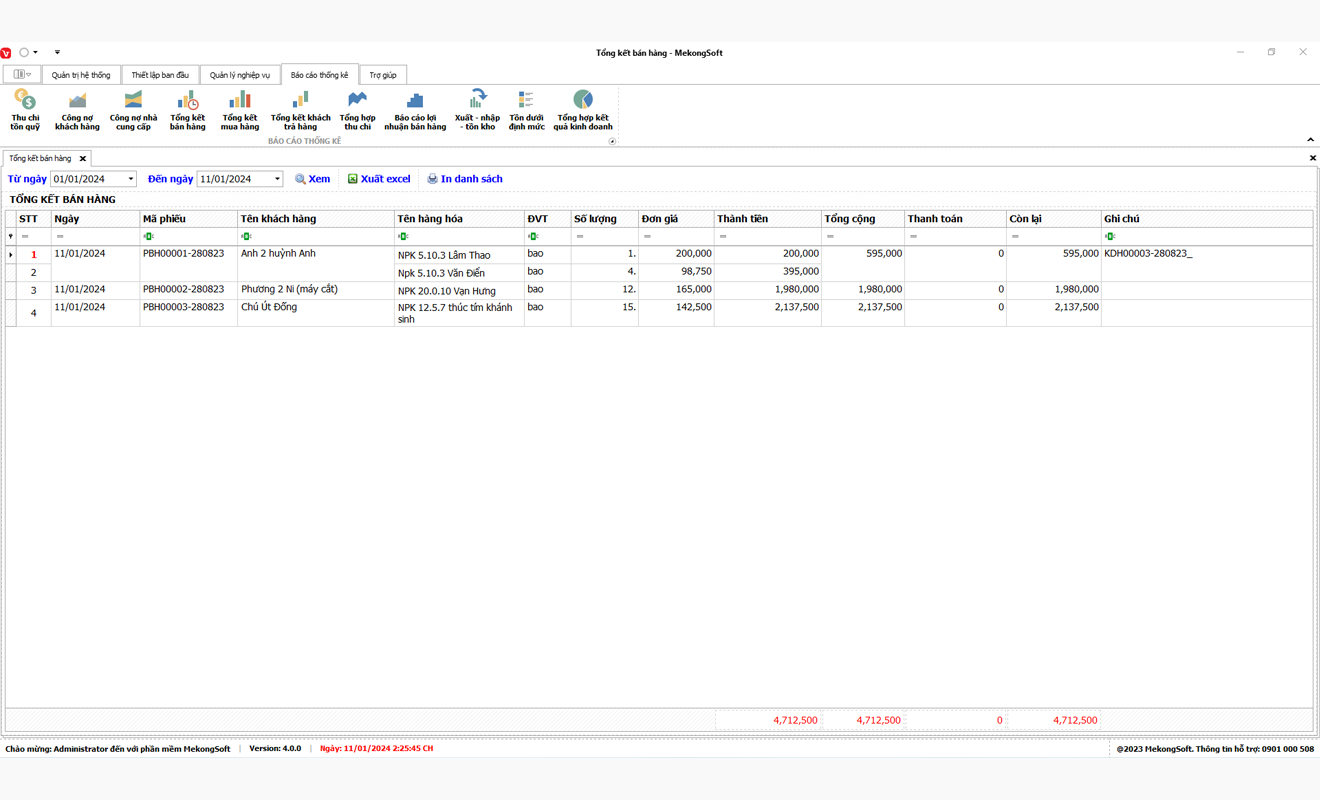Open Công nợ nhà cung cấp report
Image resolution: width=1320 pixels, height=800 pixels.
[x=133, y=110]
